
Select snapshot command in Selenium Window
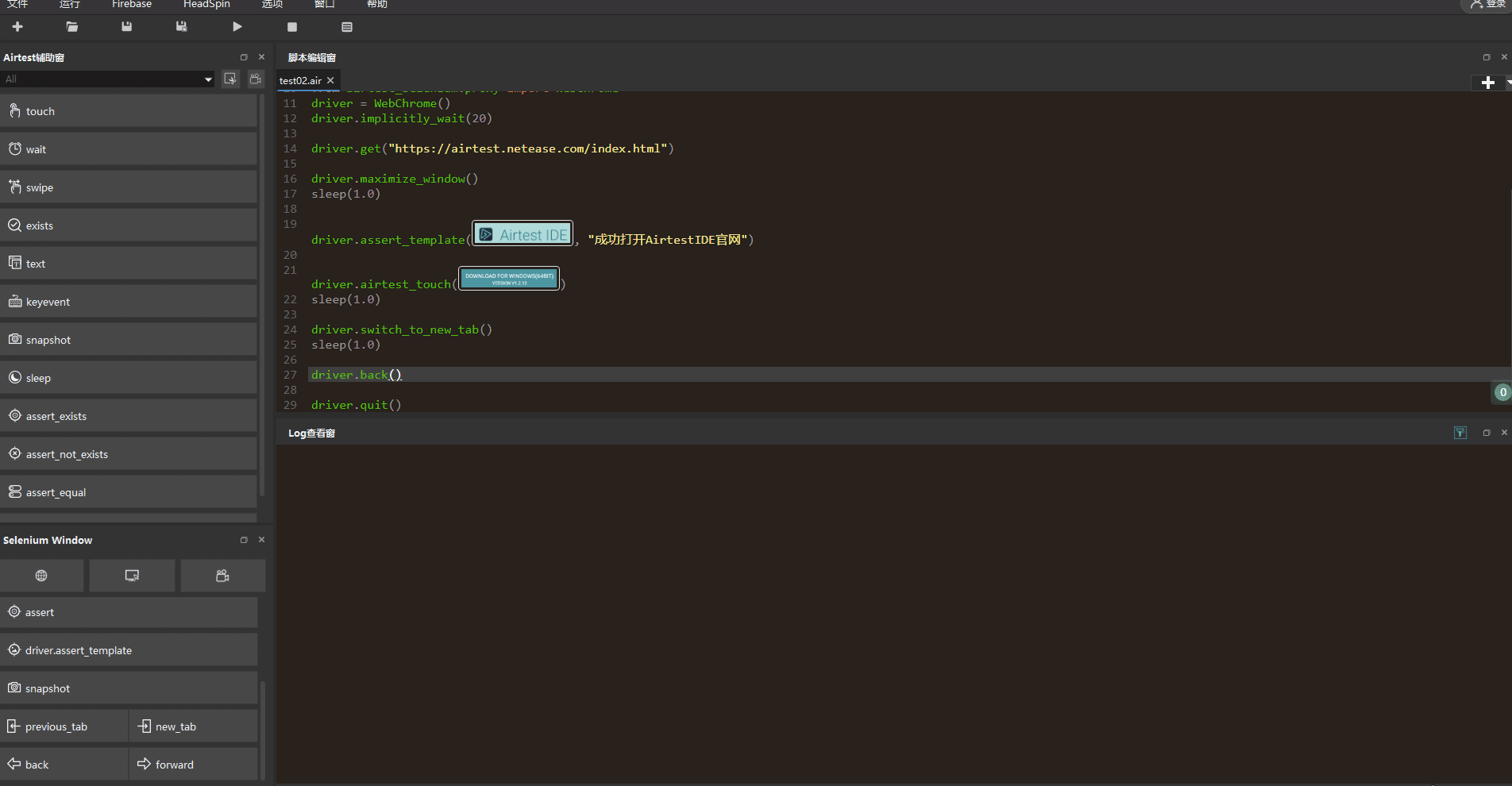[129, 688]
